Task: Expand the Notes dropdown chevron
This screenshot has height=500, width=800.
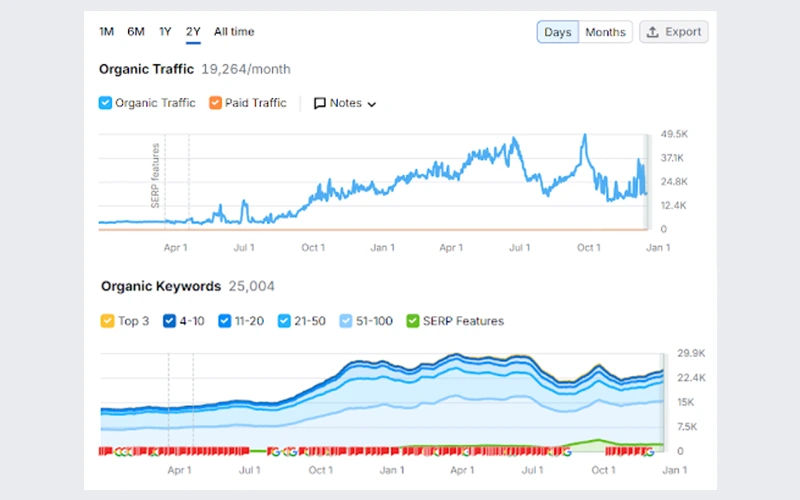Action: click(372, 104)
